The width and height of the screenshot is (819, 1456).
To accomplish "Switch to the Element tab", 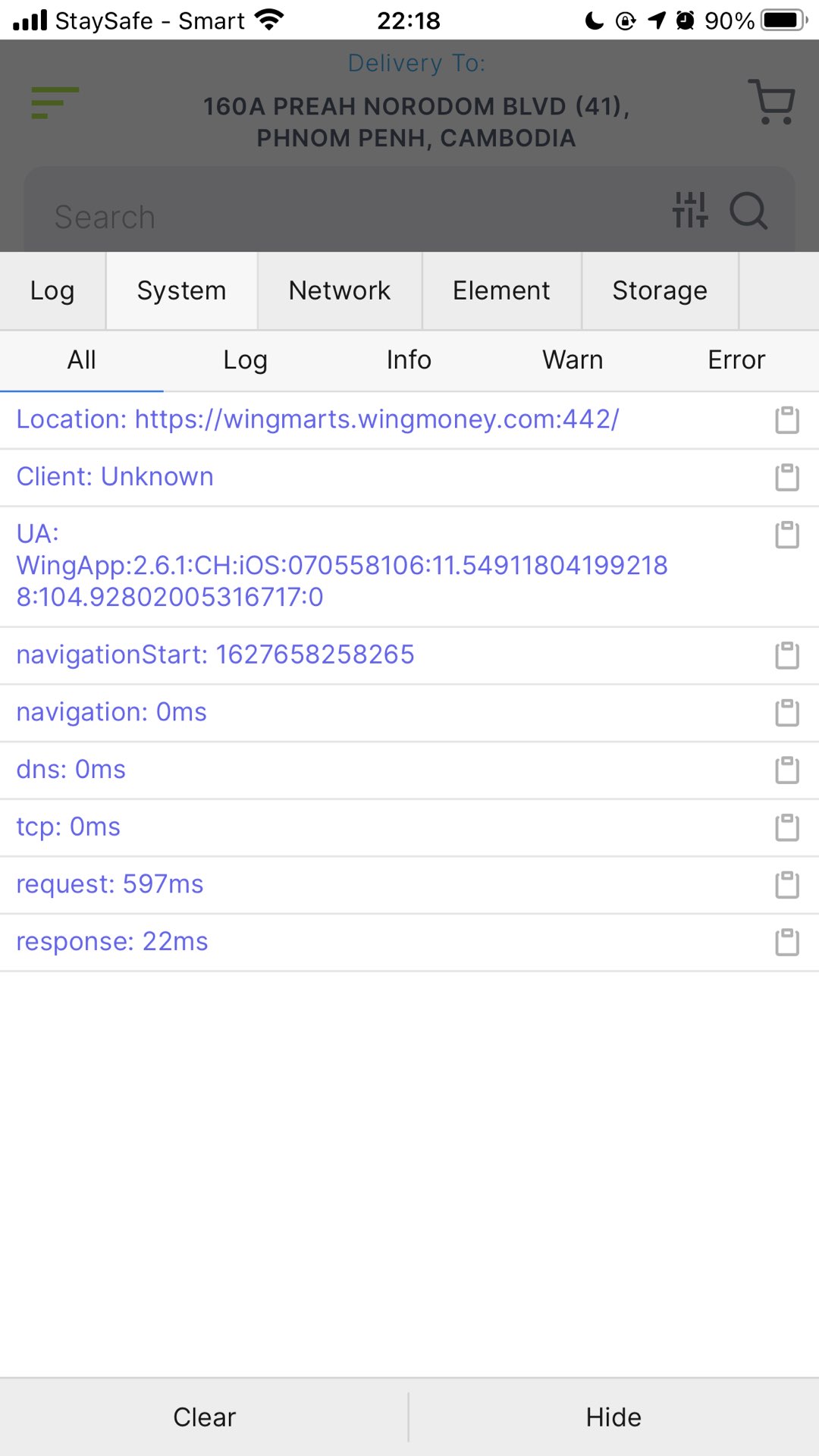I will (501, 291).
